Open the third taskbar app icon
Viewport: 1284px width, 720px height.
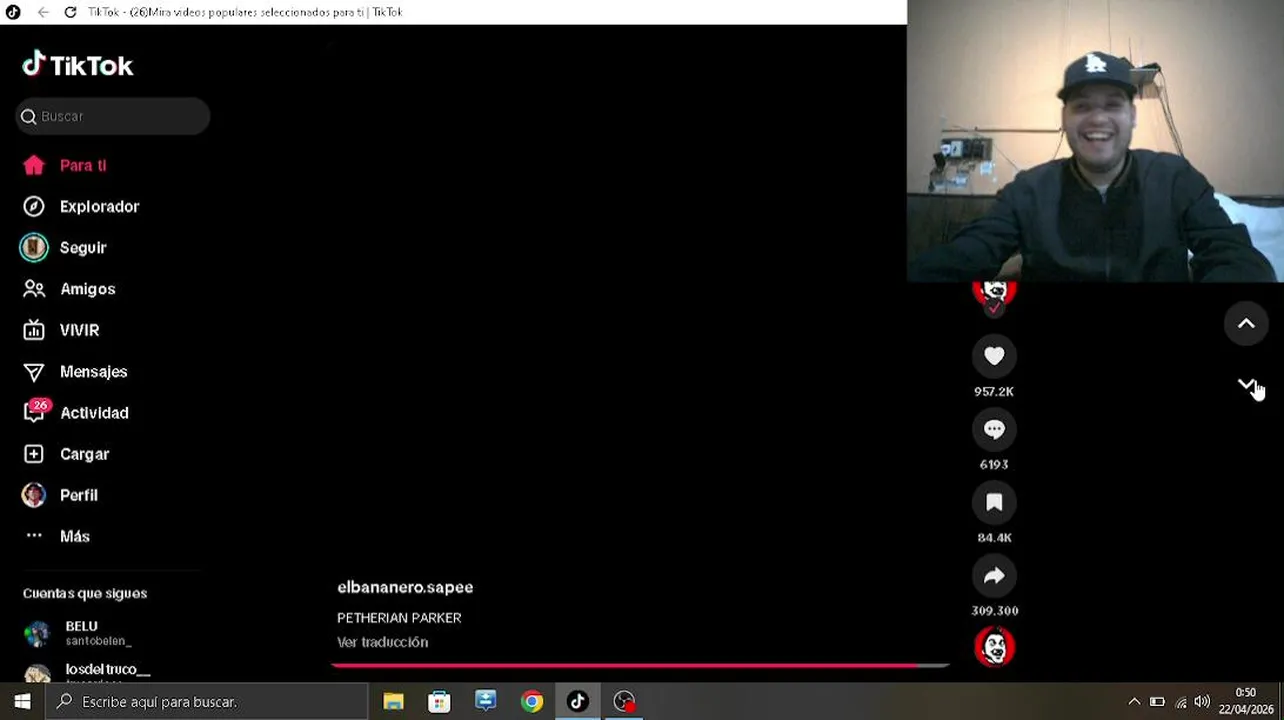click(x=486, y=701)
